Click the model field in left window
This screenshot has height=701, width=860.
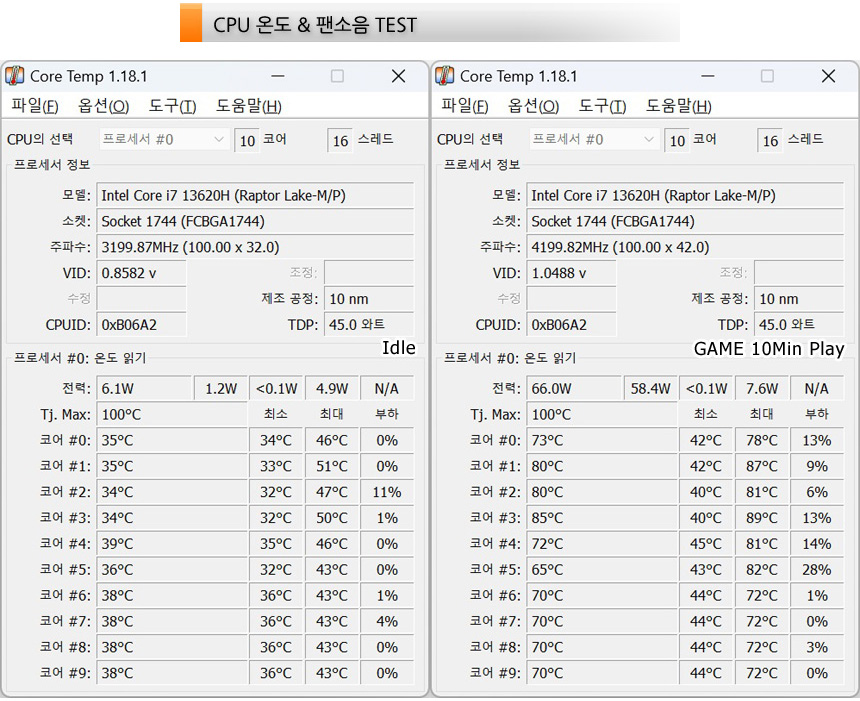click(254, 196)
